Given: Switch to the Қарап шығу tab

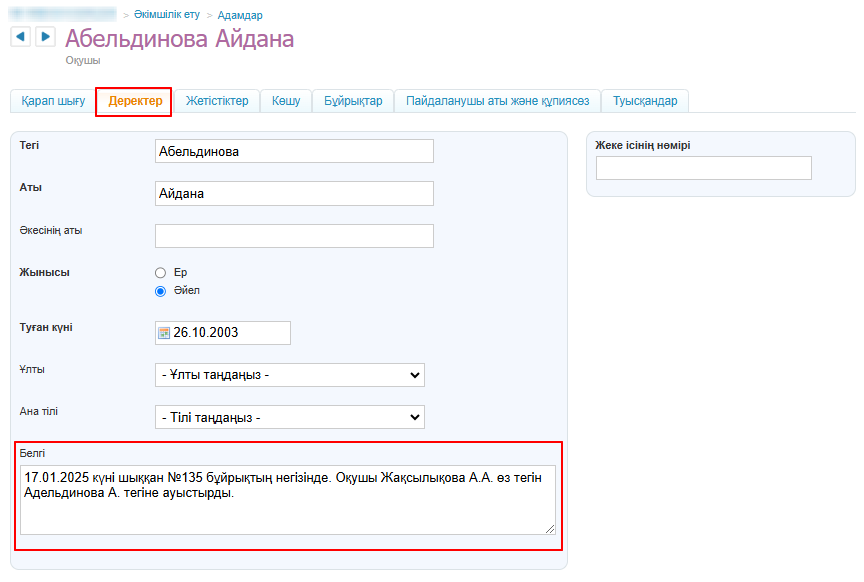Looking at the screenshot, I should pos(53,101).
